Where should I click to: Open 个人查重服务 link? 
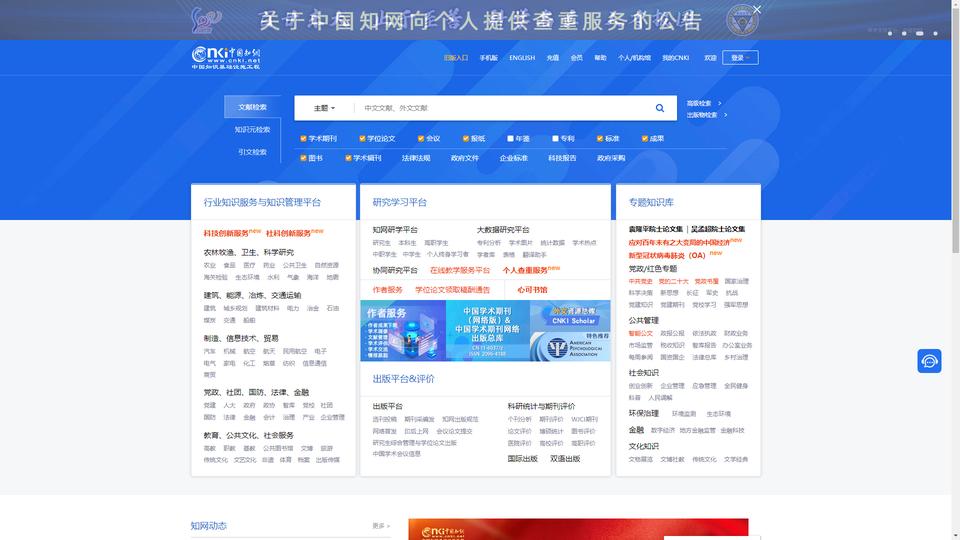pyautogui.click(x=525, y=270)
